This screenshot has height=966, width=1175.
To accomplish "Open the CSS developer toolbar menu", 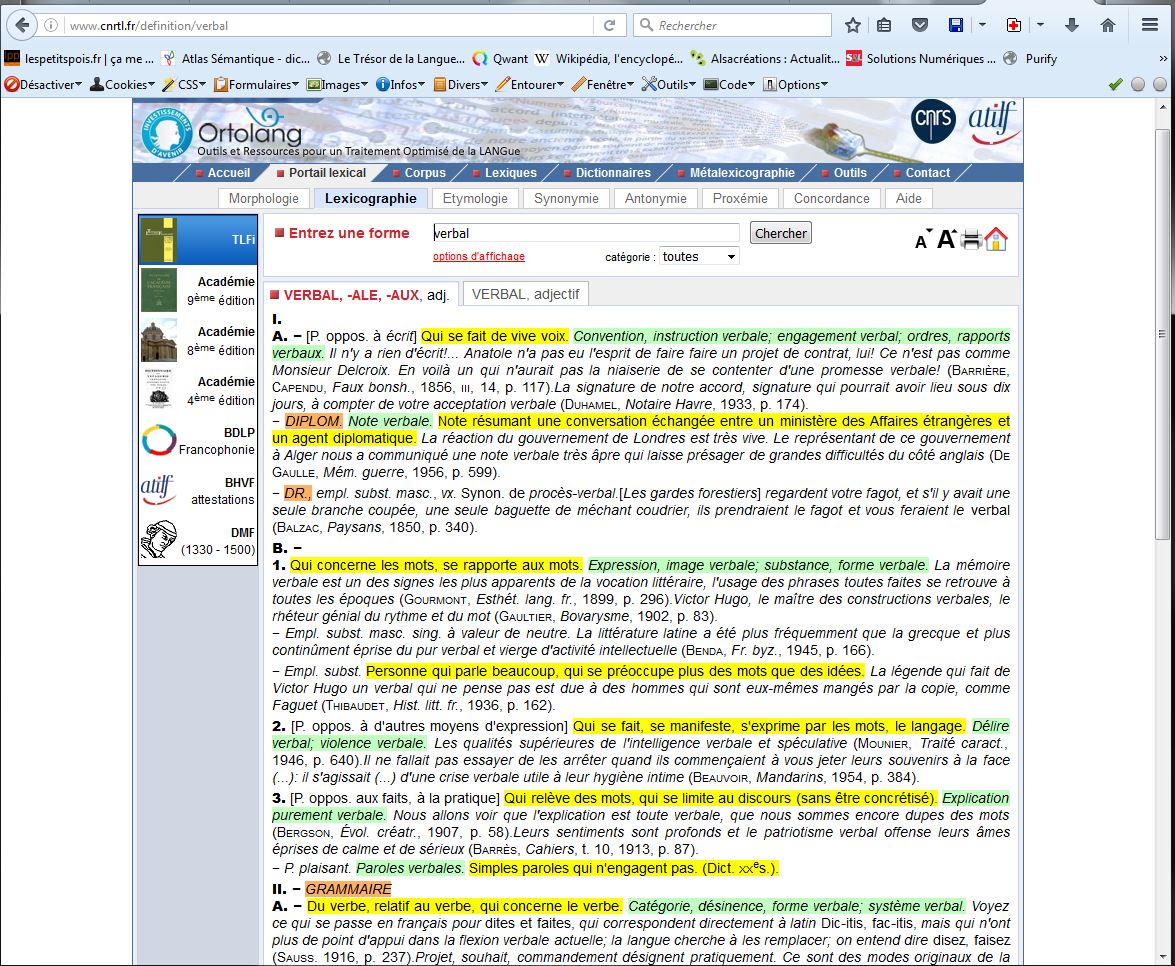I will click(184, 85).
